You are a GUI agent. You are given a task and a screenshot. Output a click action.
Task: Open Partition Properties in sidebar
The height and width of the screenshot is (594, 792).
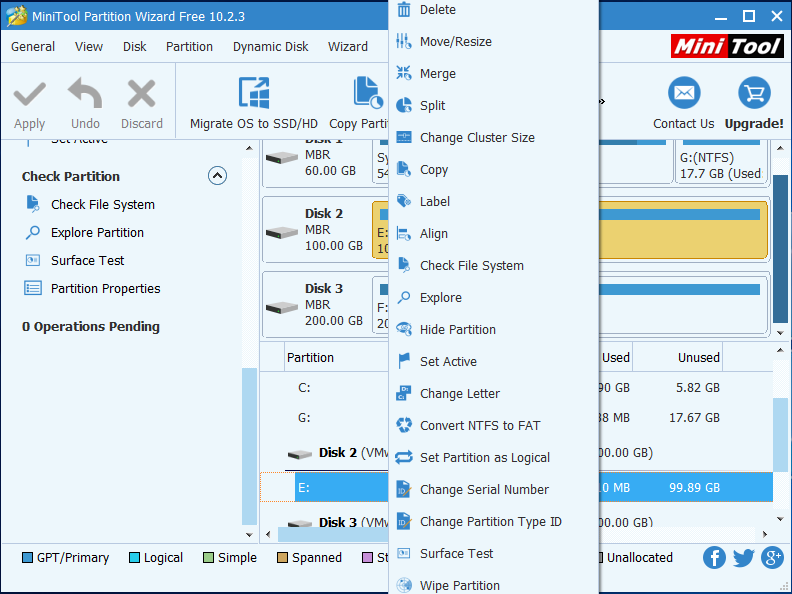pyautogui.click(x=106, y=288)
